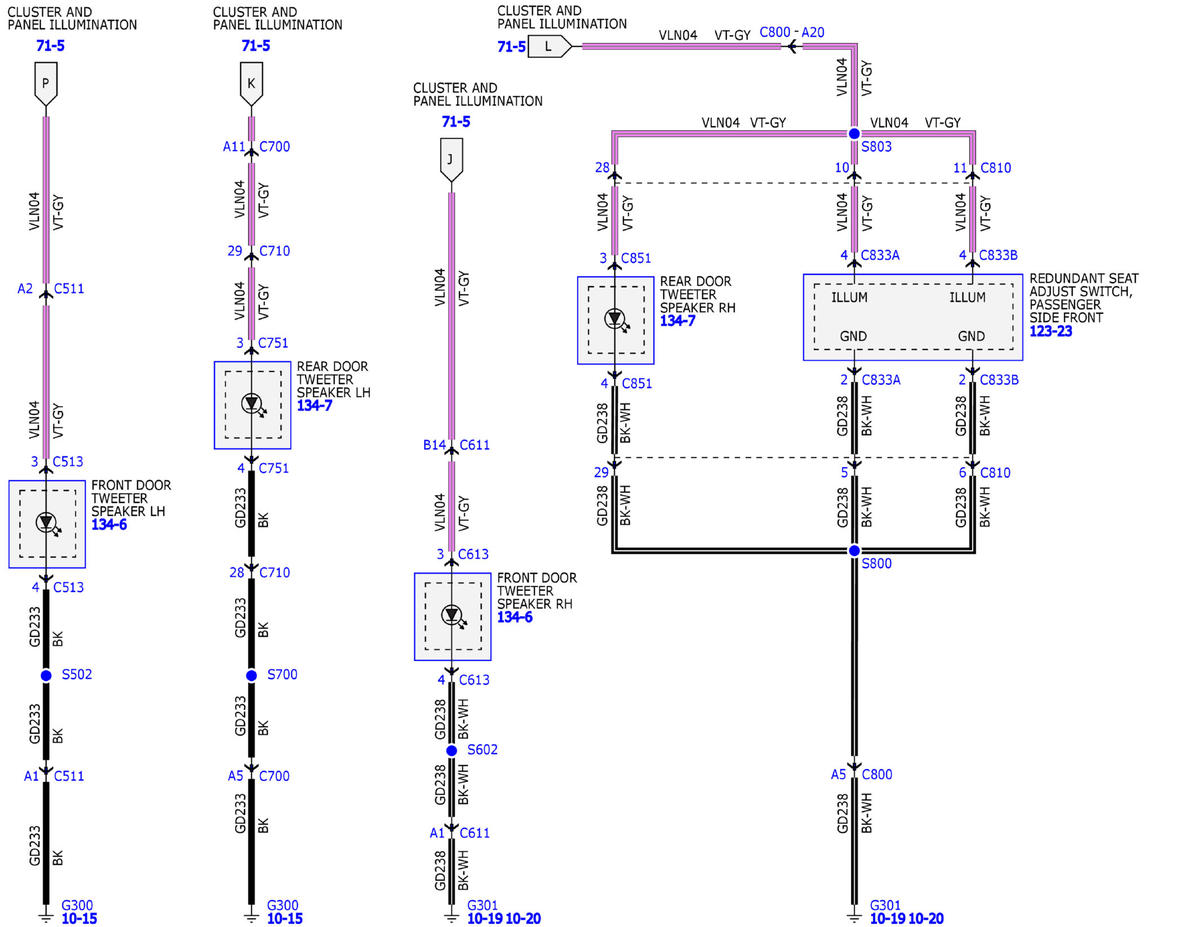The image size is (1200, 927).
Task: Click the 4 C613 connector label
Action: pyautogui.click(x=462, y=680)
